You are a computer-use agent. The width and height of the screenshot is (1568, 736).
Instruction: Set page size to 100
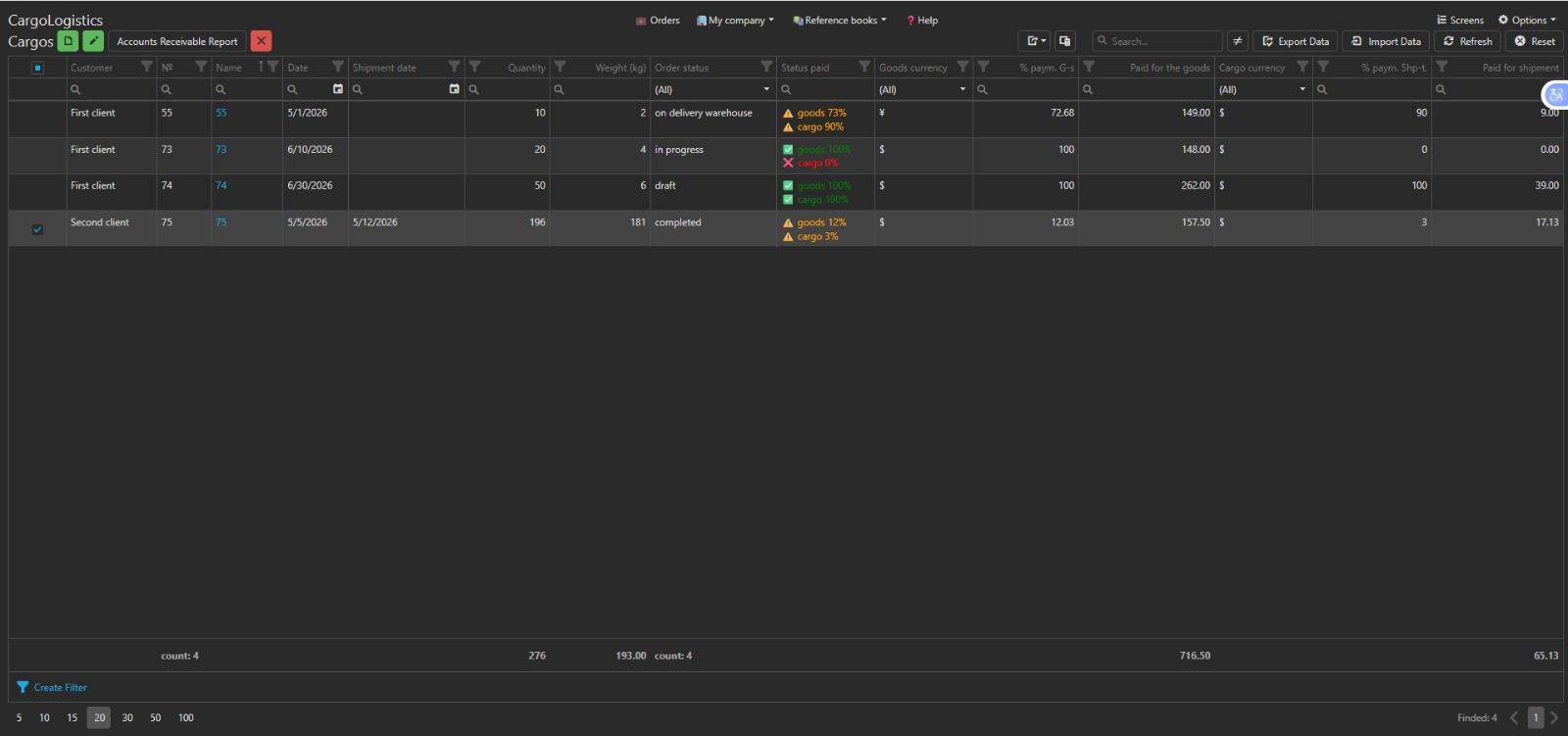tap(186, 717)
